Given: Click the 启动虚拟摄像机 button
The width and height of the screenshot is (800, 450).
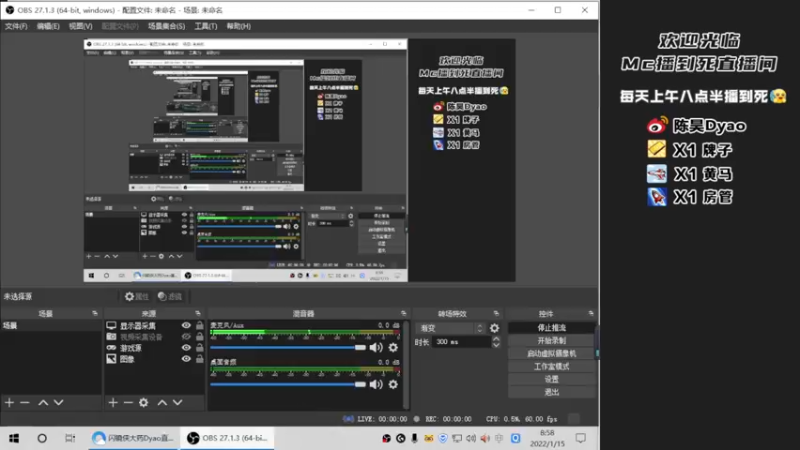Looking at the screenshot, I should [x=552, y=354].
